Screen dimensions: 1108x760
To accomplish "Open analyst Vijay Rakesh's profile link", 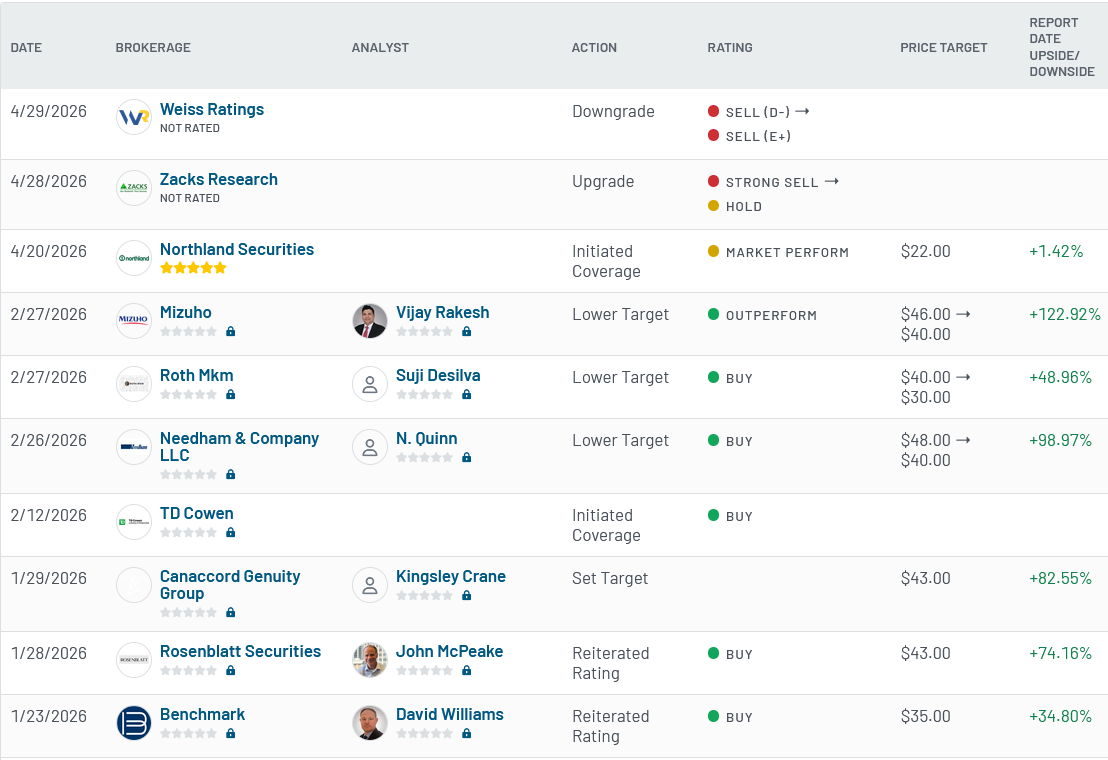I will [442, 312].
